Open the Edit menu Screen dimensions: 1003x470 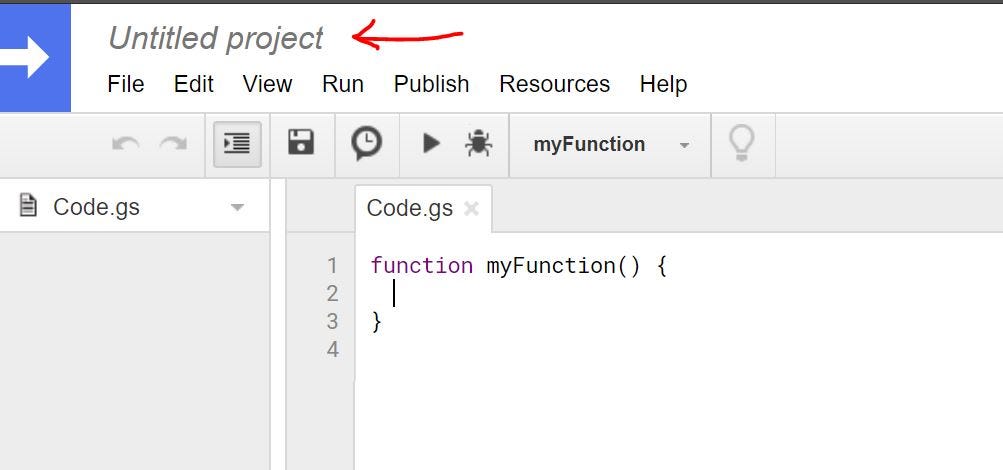click(x=194, y=84)
